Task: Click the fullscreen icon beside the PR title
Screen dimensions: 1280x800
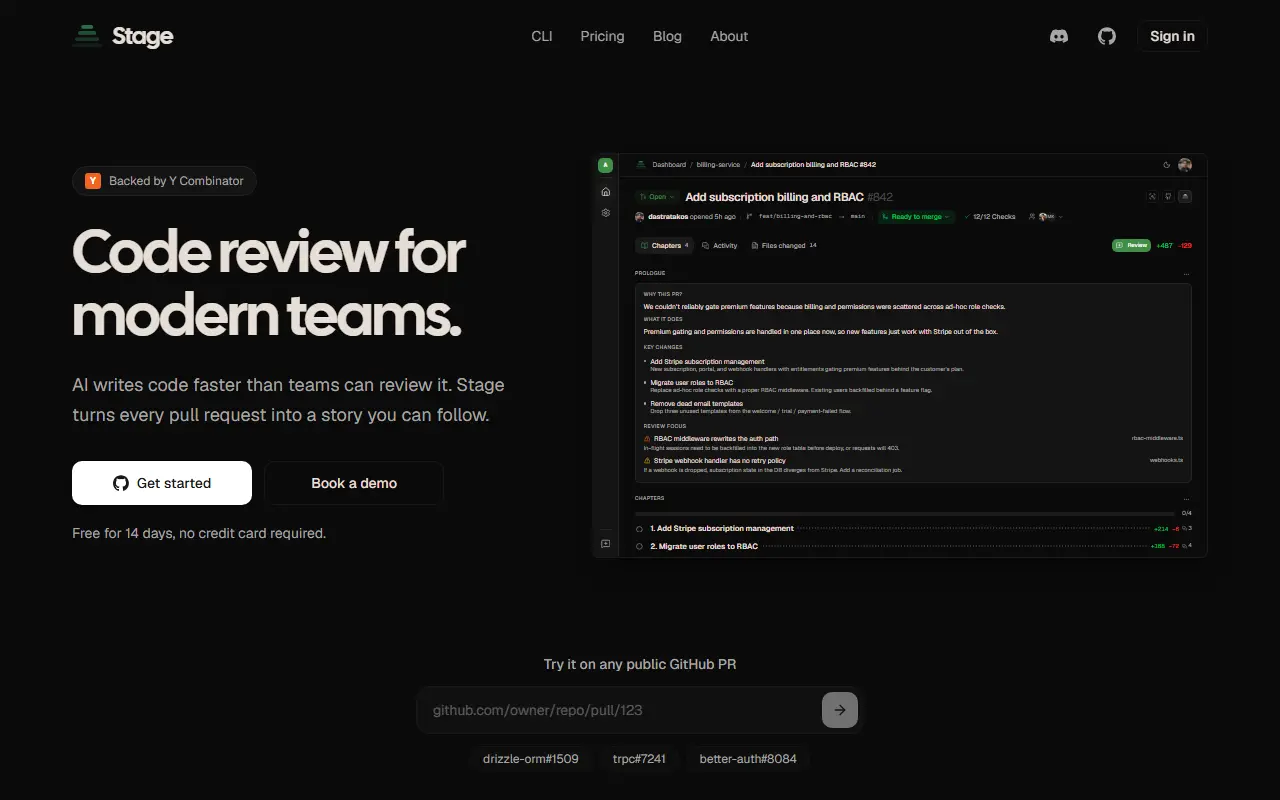Action: click(1152, 197)
